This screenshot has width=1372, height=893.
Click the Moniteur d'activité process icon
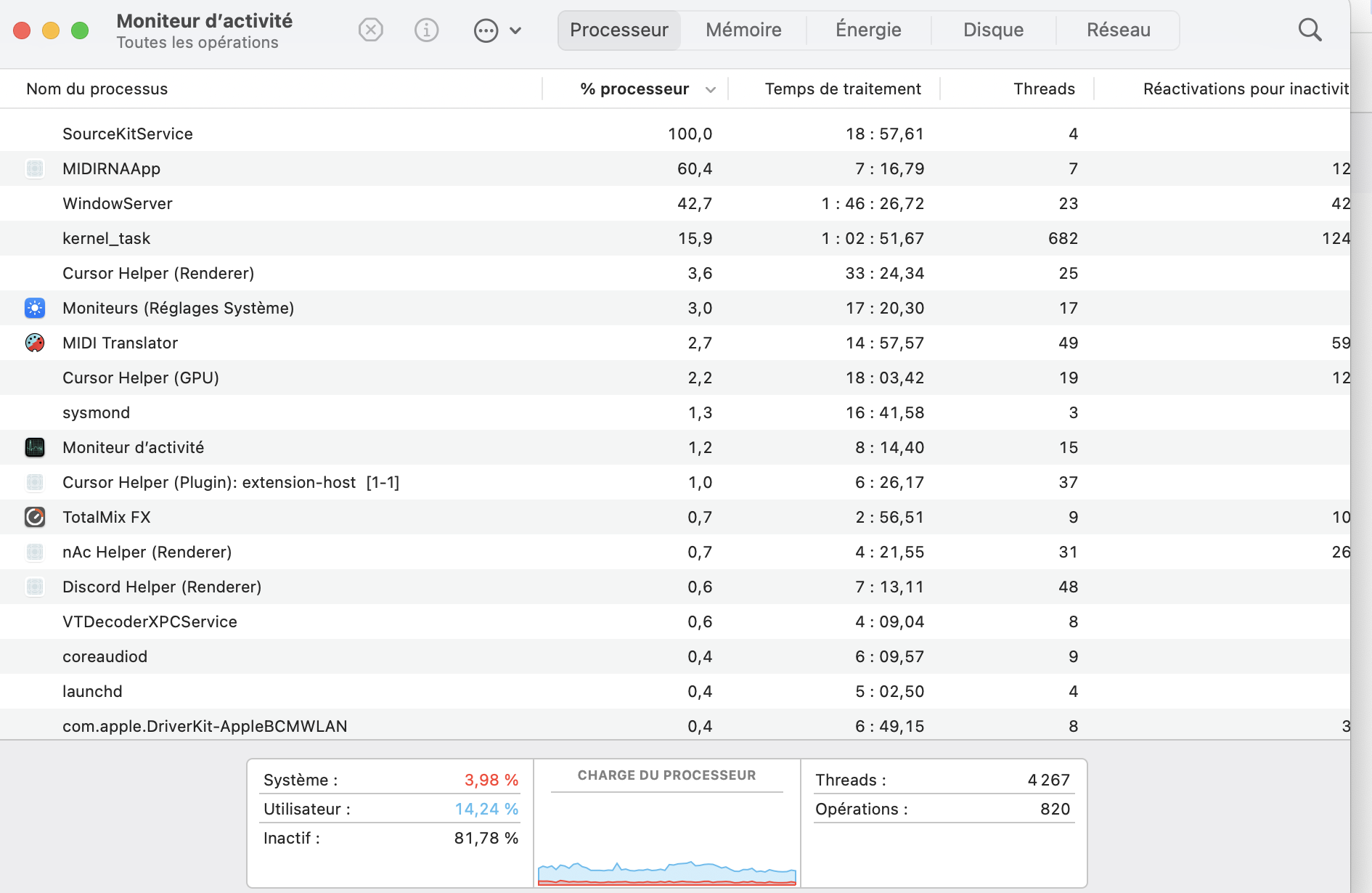pos(35,447)
